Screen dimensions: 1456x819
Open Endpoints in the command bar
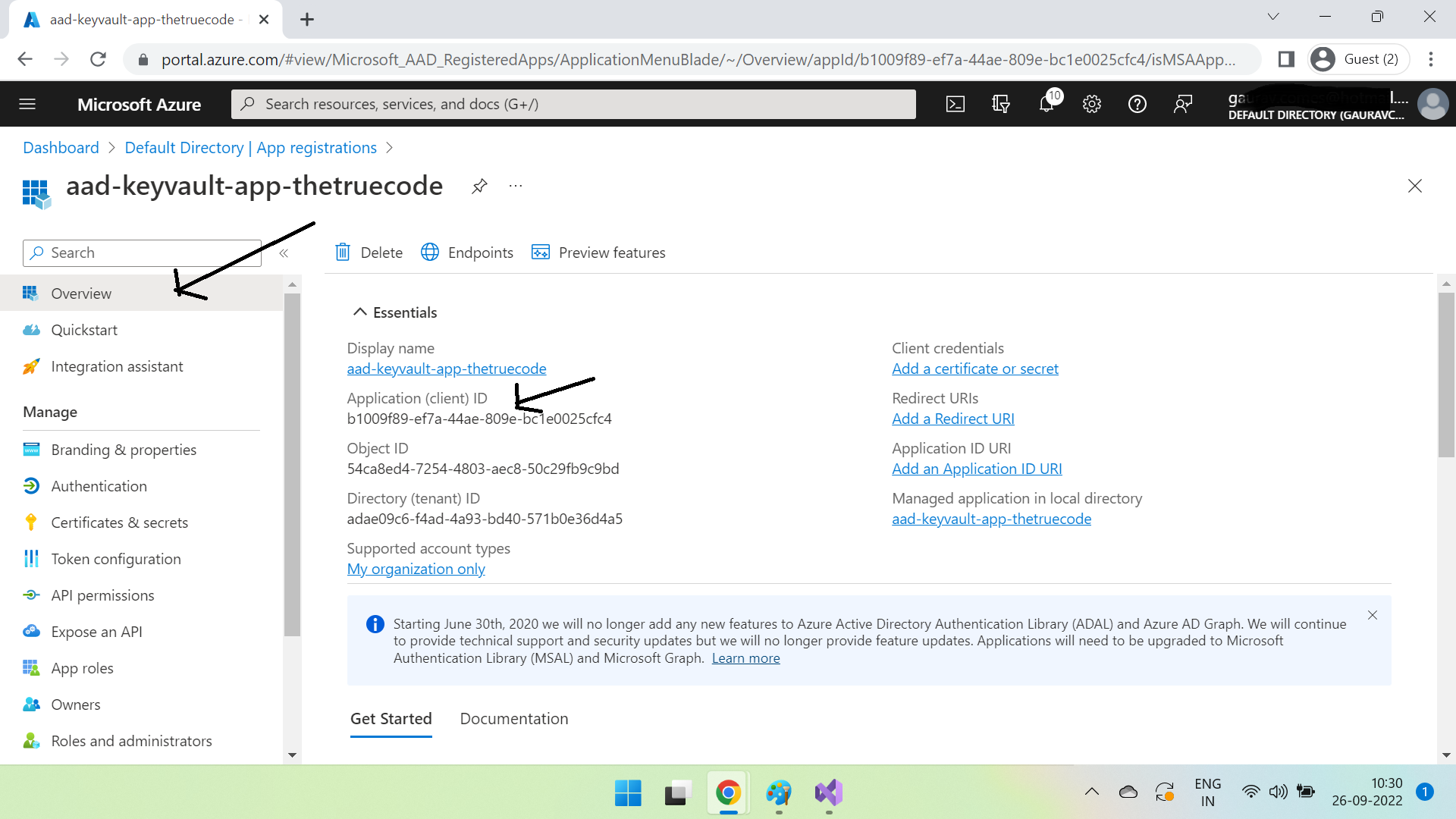coord(467,253)
